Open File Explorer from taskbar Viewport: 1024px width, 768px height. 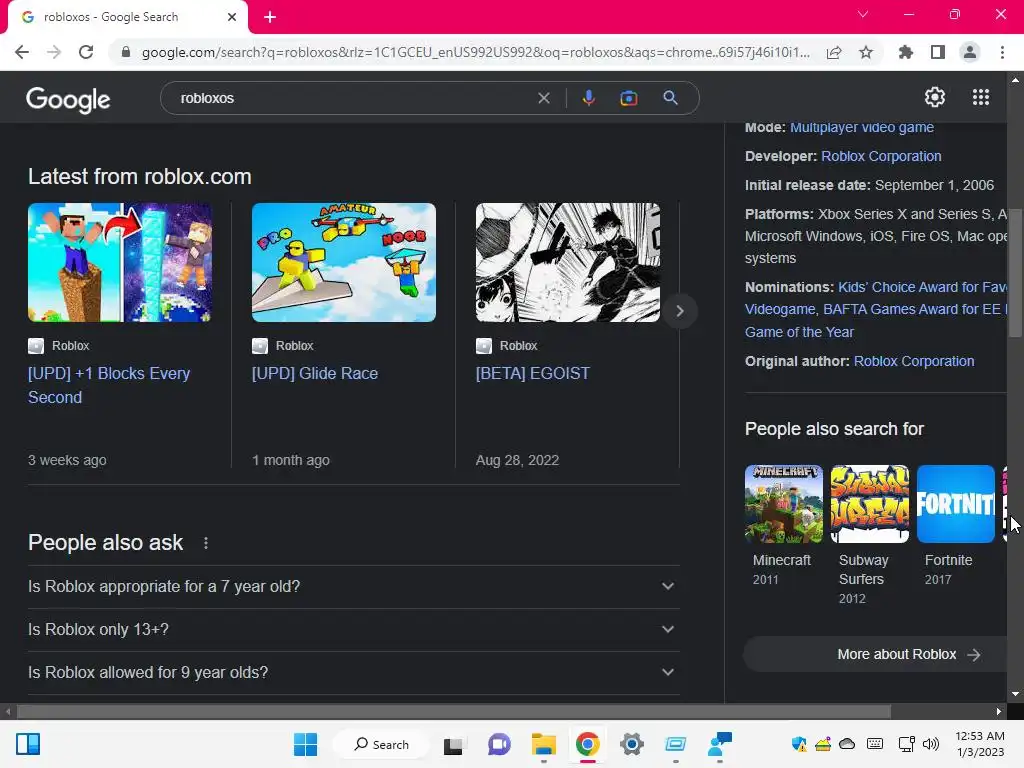tap(543, 744)
